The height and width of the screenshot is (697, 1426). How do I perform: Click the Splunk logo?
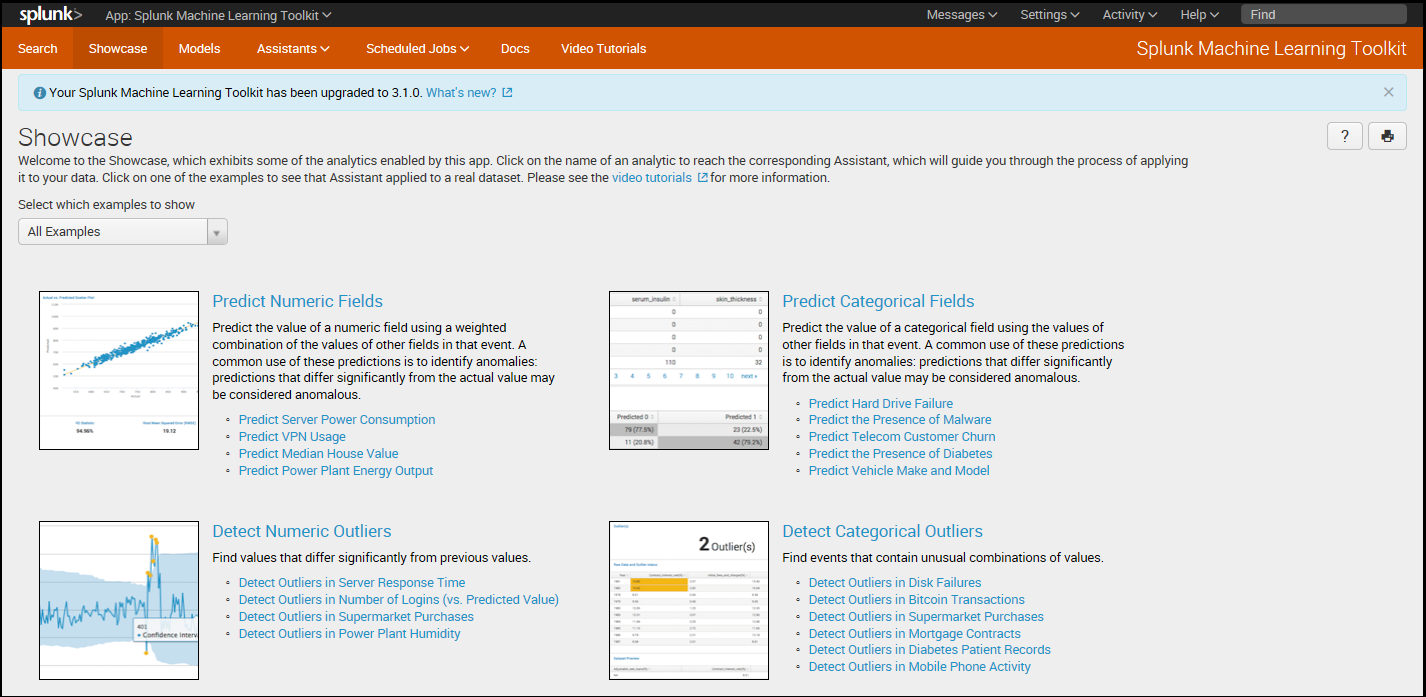click(x=51, y=15)
